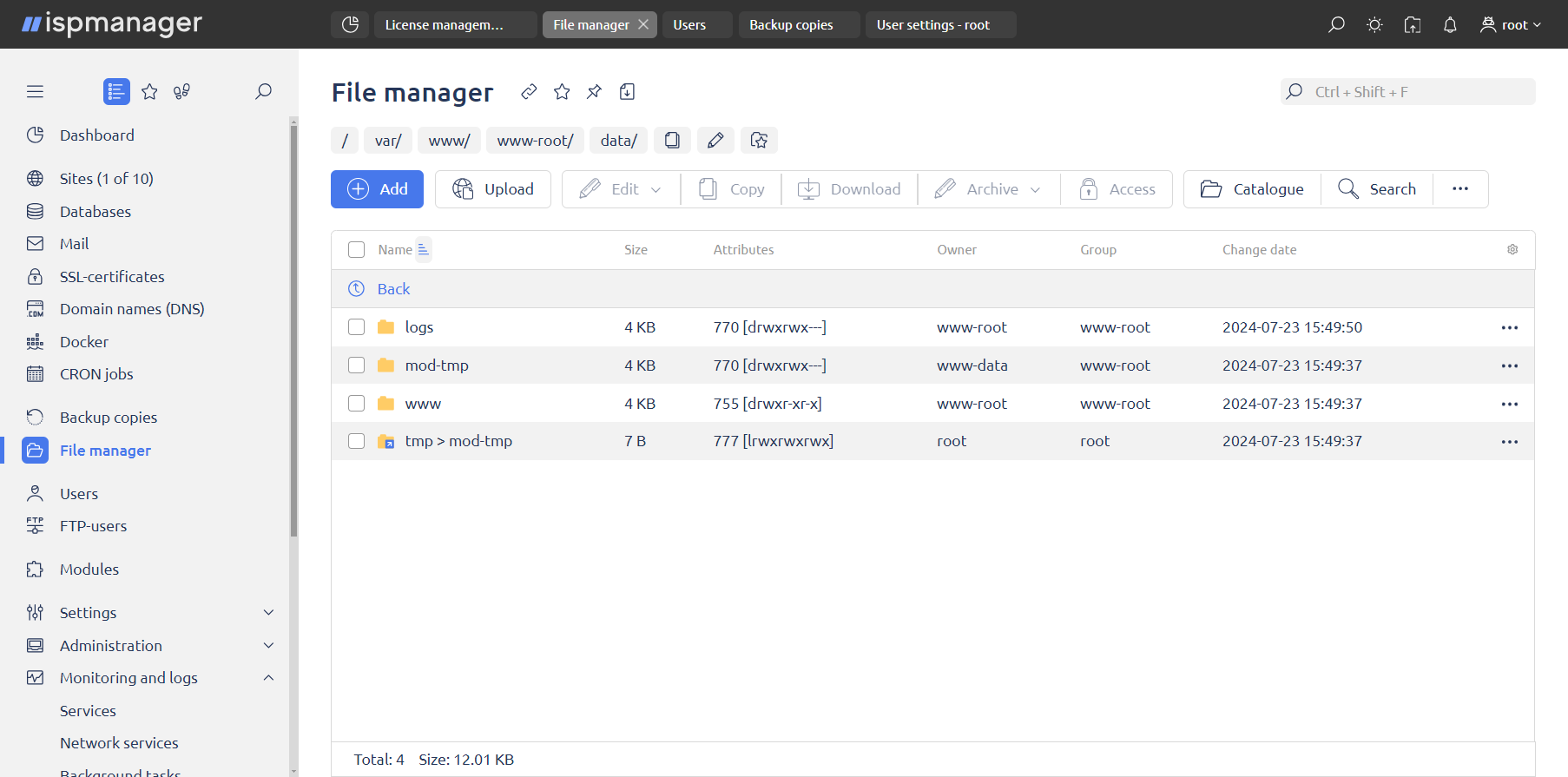Image resolution: width=1568 pixels, height=777 pixels.
Task: Click the sidebar search magnifier icon
Action: coord(263,92)
